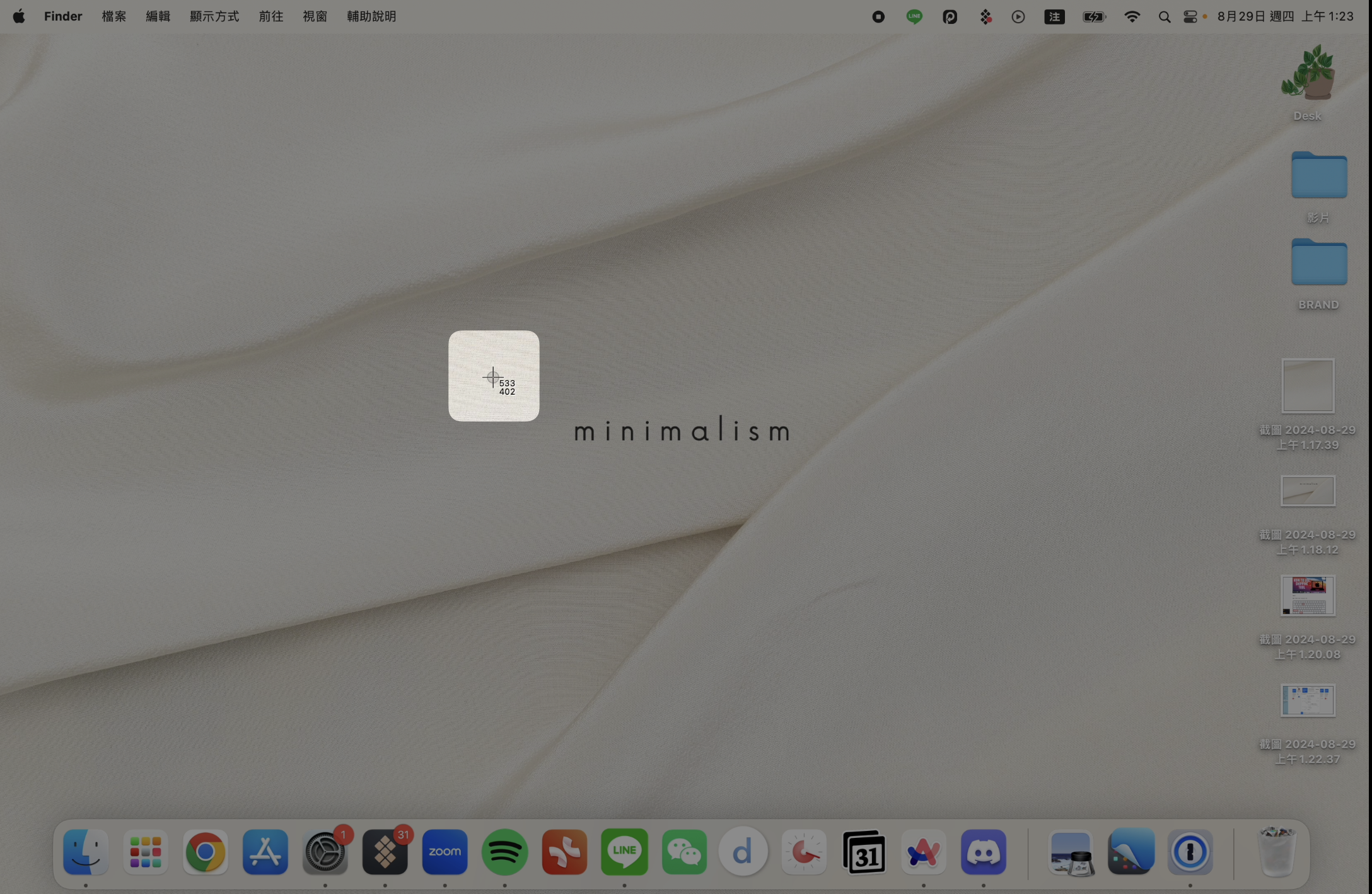Image resolution: width=1372 pixels, height=894 pixels.
Task: Open WeChat from the Dock
Action: [685, 852]
